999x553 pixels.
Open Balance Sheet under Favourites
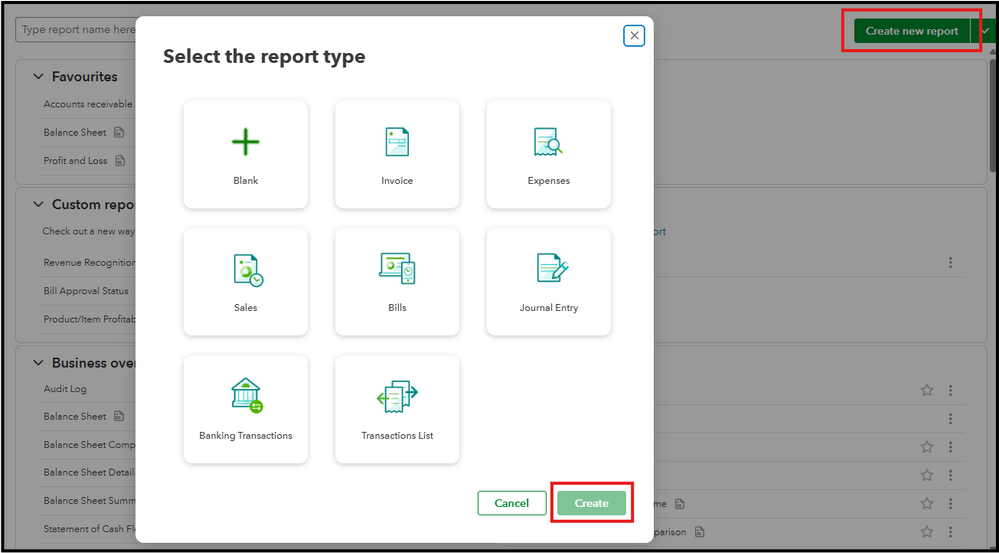pos(75,133)
